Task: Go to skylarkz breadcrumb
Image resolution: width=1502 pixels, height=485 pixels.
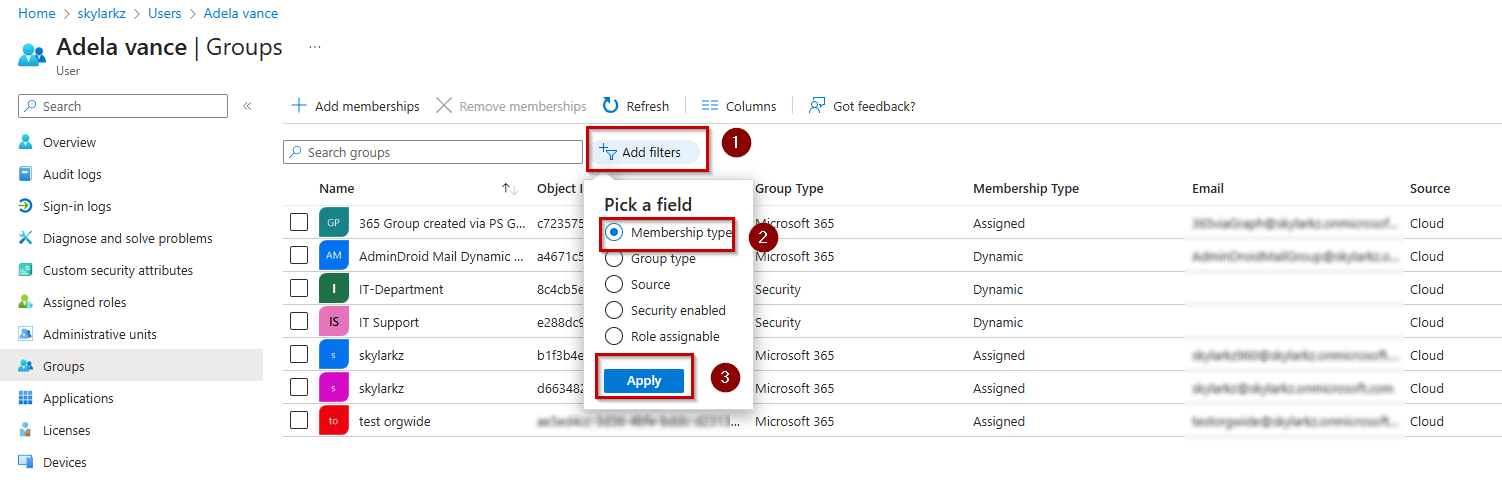Action: [102, 13]
